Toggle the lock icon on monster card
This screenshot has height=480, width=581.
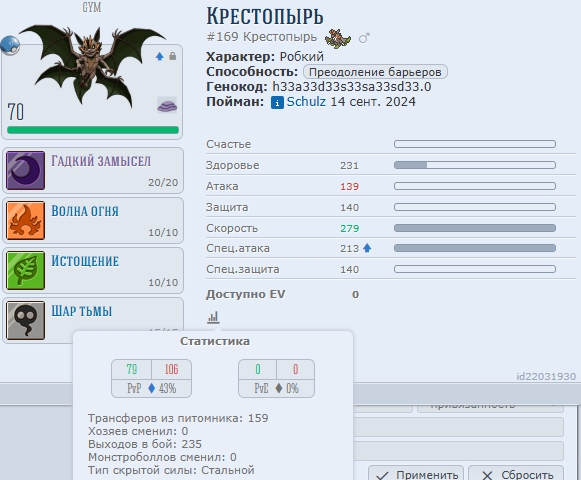[x=172, y=56]
